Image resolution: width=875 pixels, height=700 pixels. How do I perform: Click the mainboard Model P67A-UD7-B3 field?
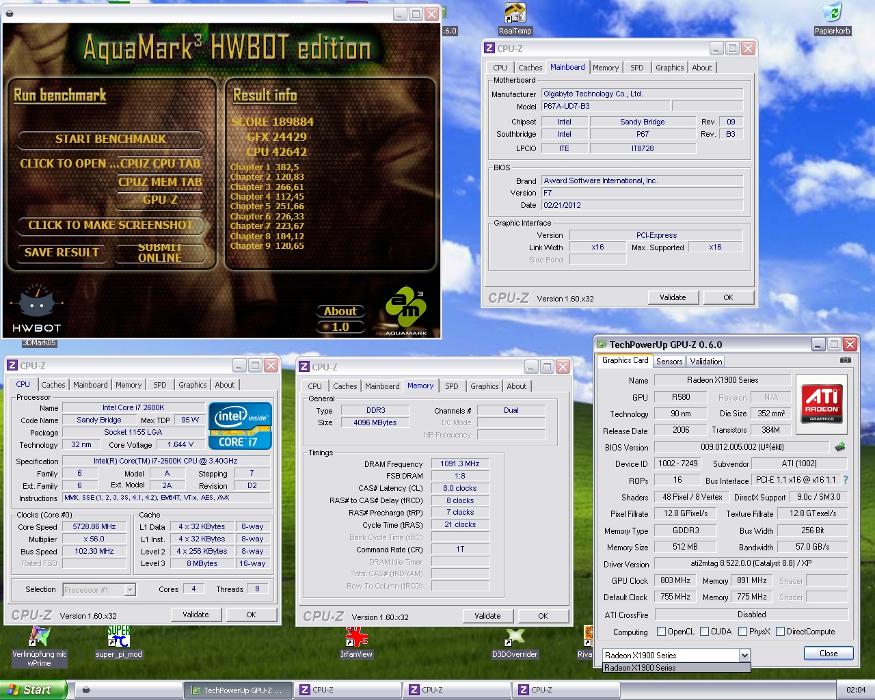[x=605, y=106]
